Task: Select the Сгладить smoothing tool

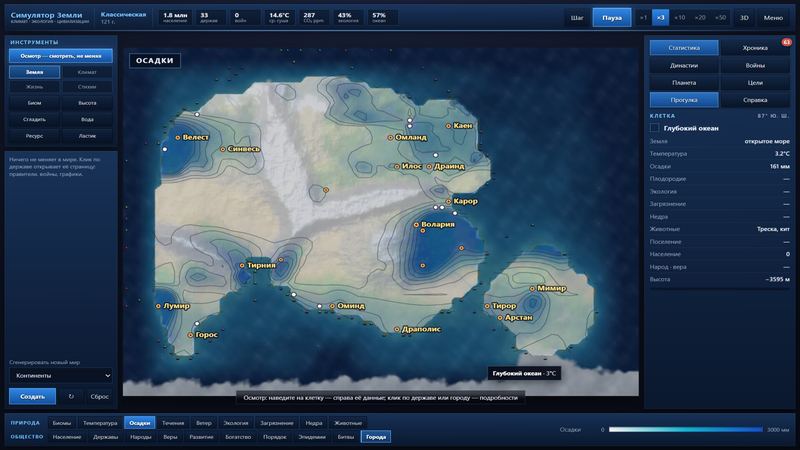Action: [34, 119]
